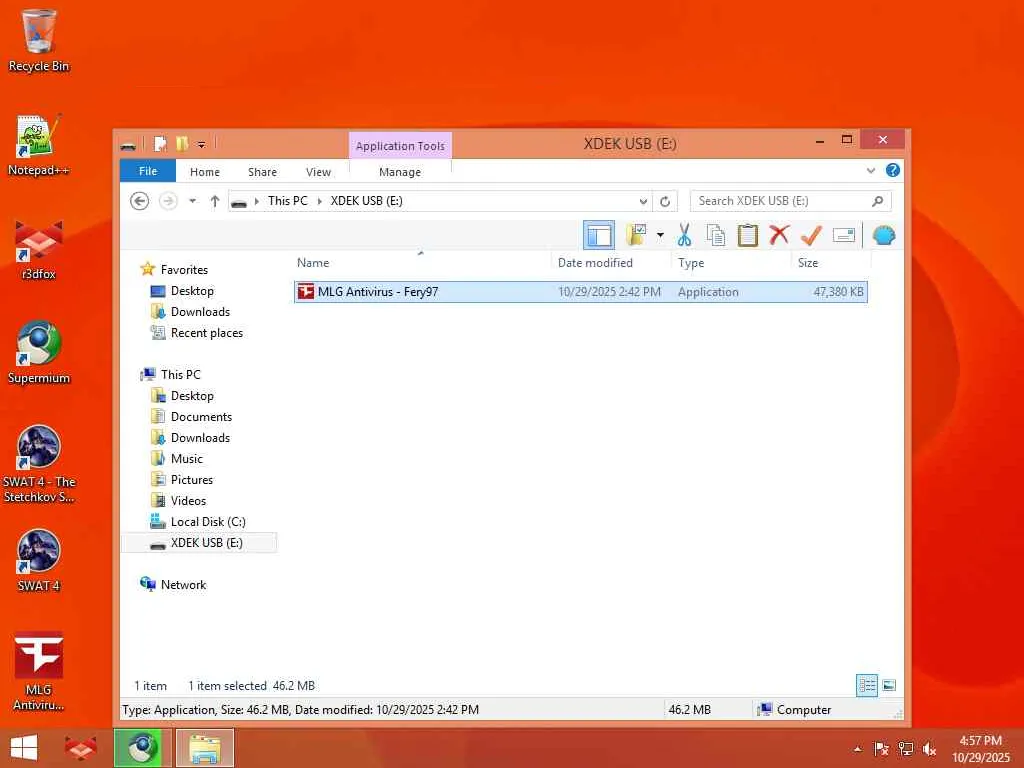Toggle the navigation pane toolbar button
The height and width of the screenshot is (768, 1024).
pos(598,235)
